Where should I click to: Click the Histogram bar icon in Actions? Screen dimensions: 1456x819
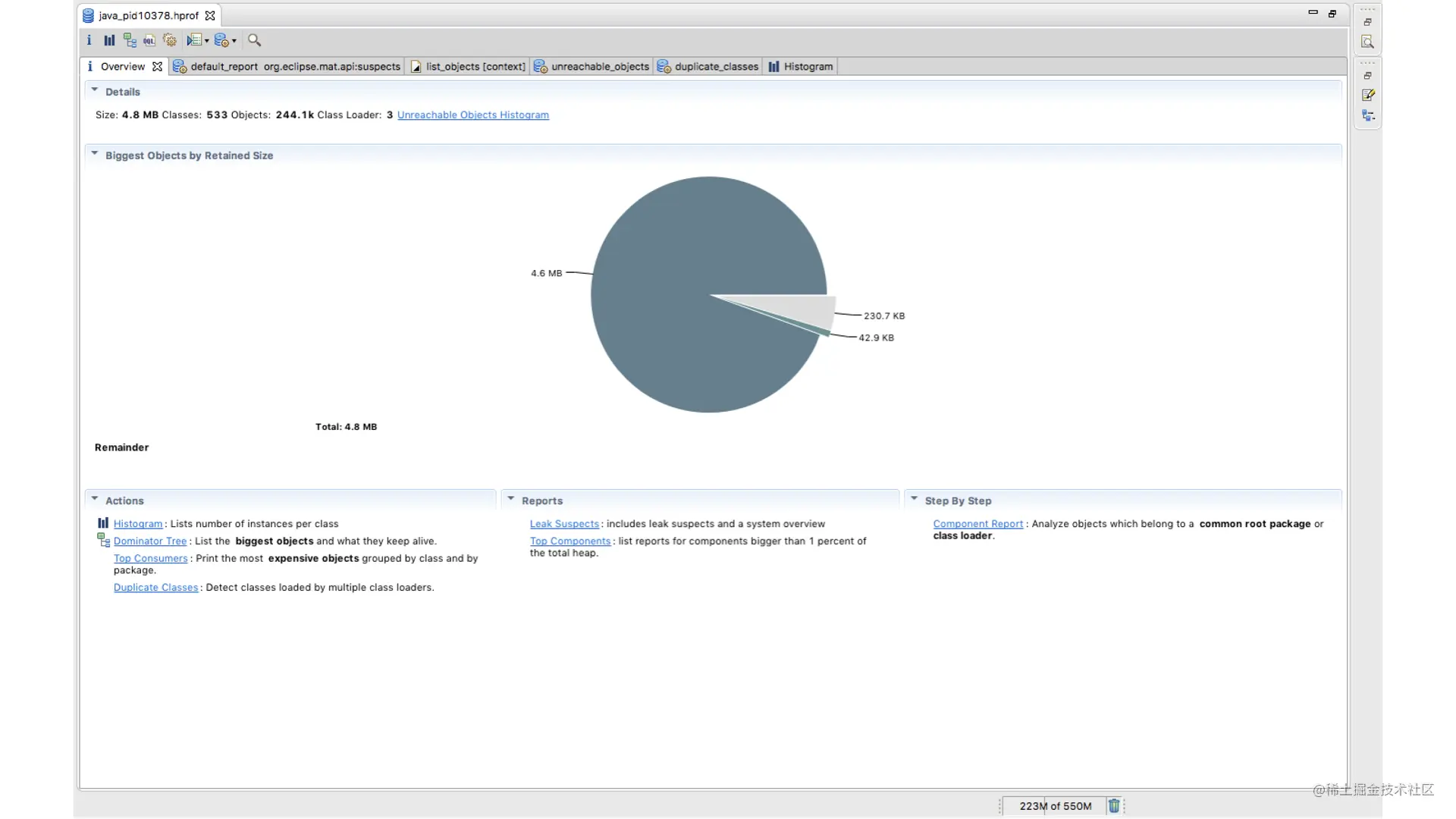[x=103, y=523]
